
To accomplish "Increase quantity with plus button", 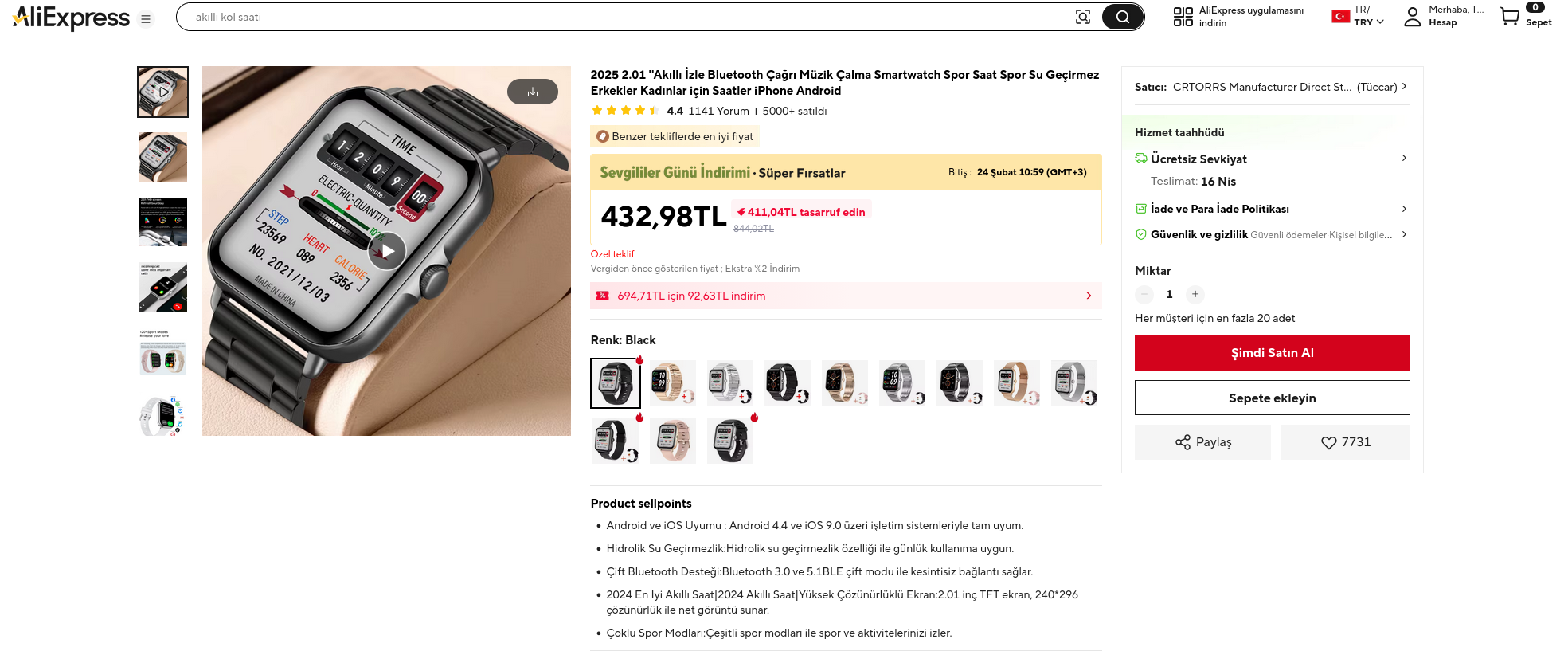I will pyautogui.click(x=1195, y=294).
